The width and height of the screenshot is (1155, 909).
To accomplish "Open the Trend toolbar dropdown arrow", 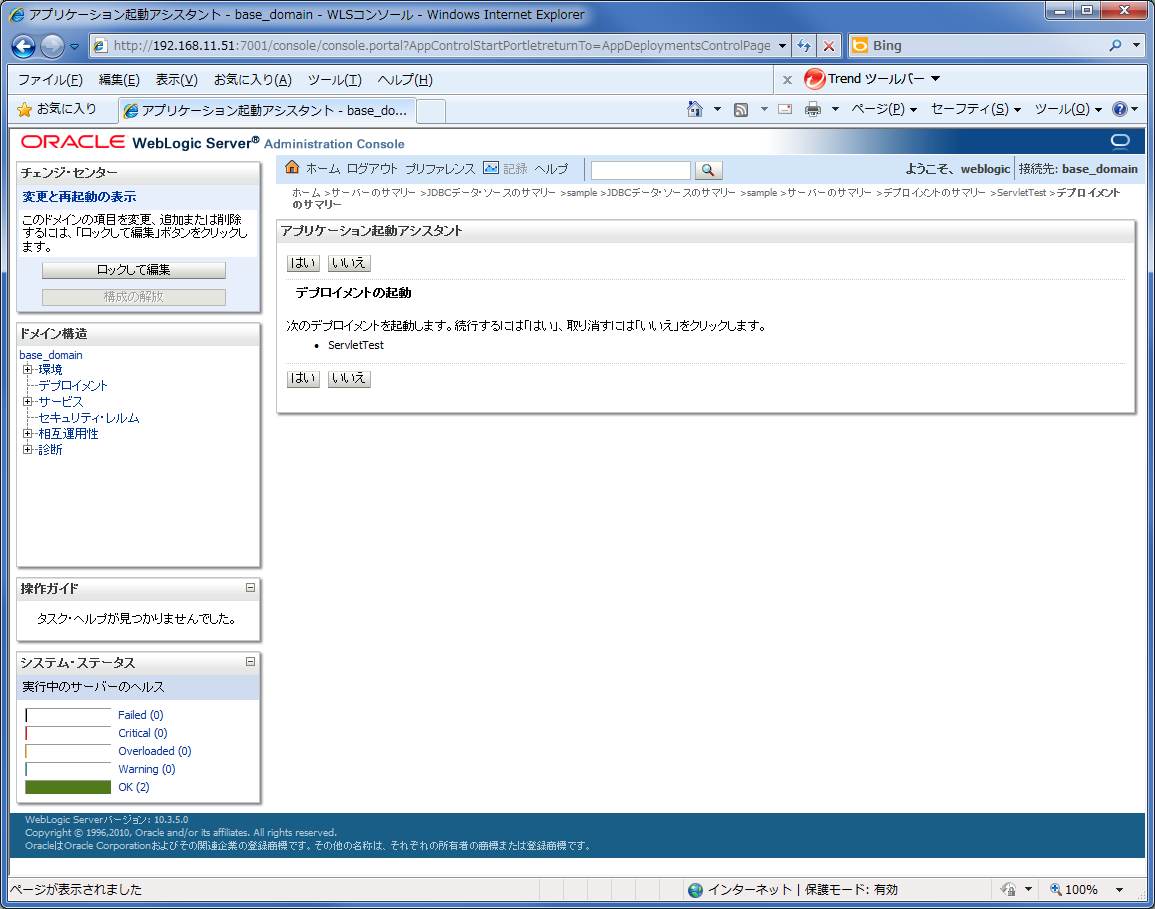I will pos(935,79).
